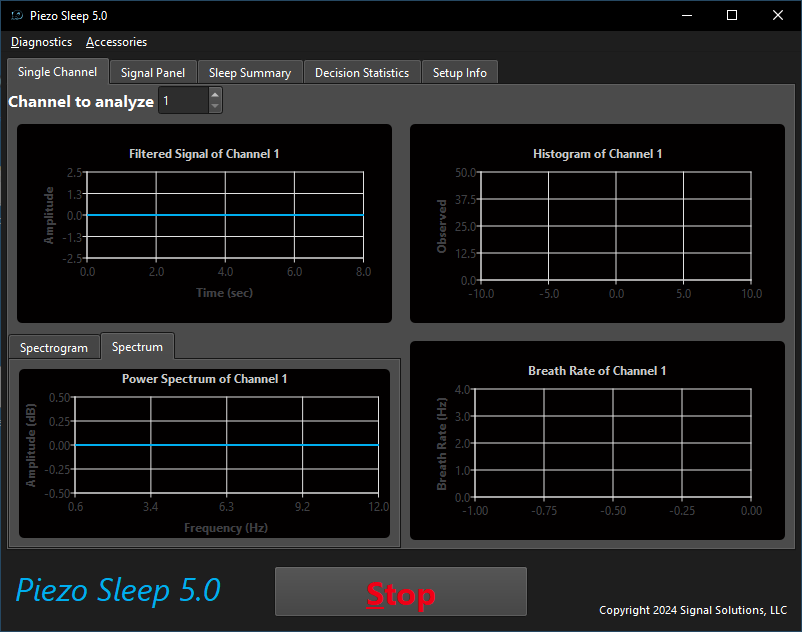Click the Frequency (Hz) axis label

pos(226,528)
